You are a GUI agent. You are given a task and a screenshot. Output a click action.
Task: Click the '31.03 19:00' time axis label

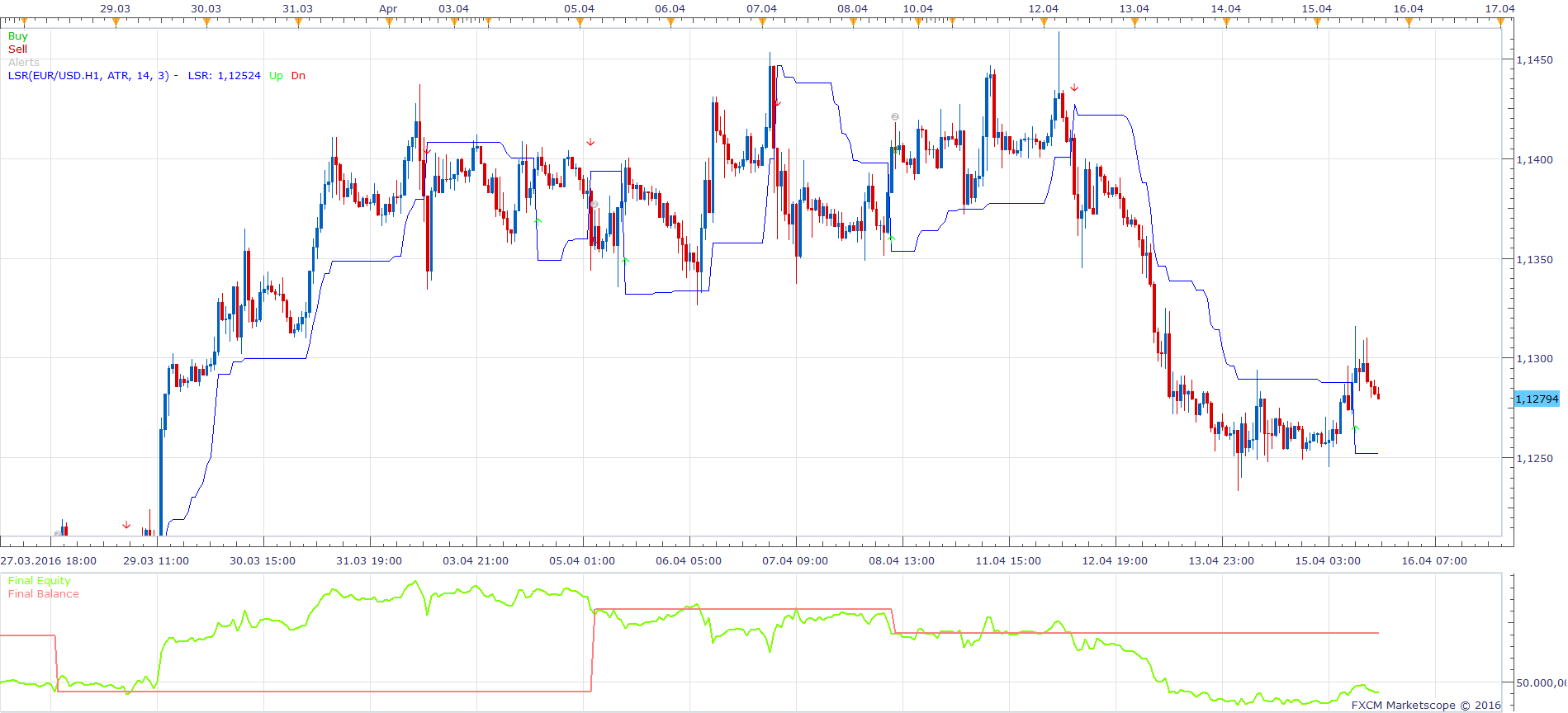click(369, 561)
